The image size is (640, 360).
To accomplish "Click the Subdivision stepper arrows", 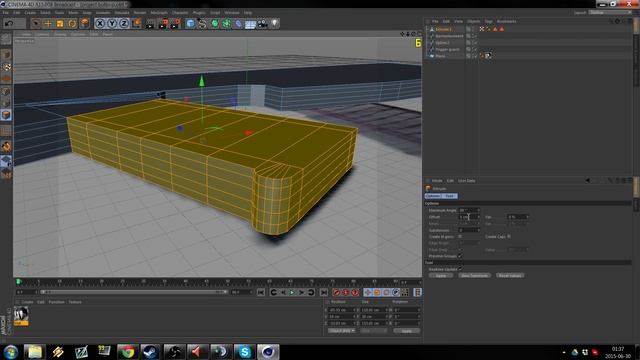I will point(478,230).
